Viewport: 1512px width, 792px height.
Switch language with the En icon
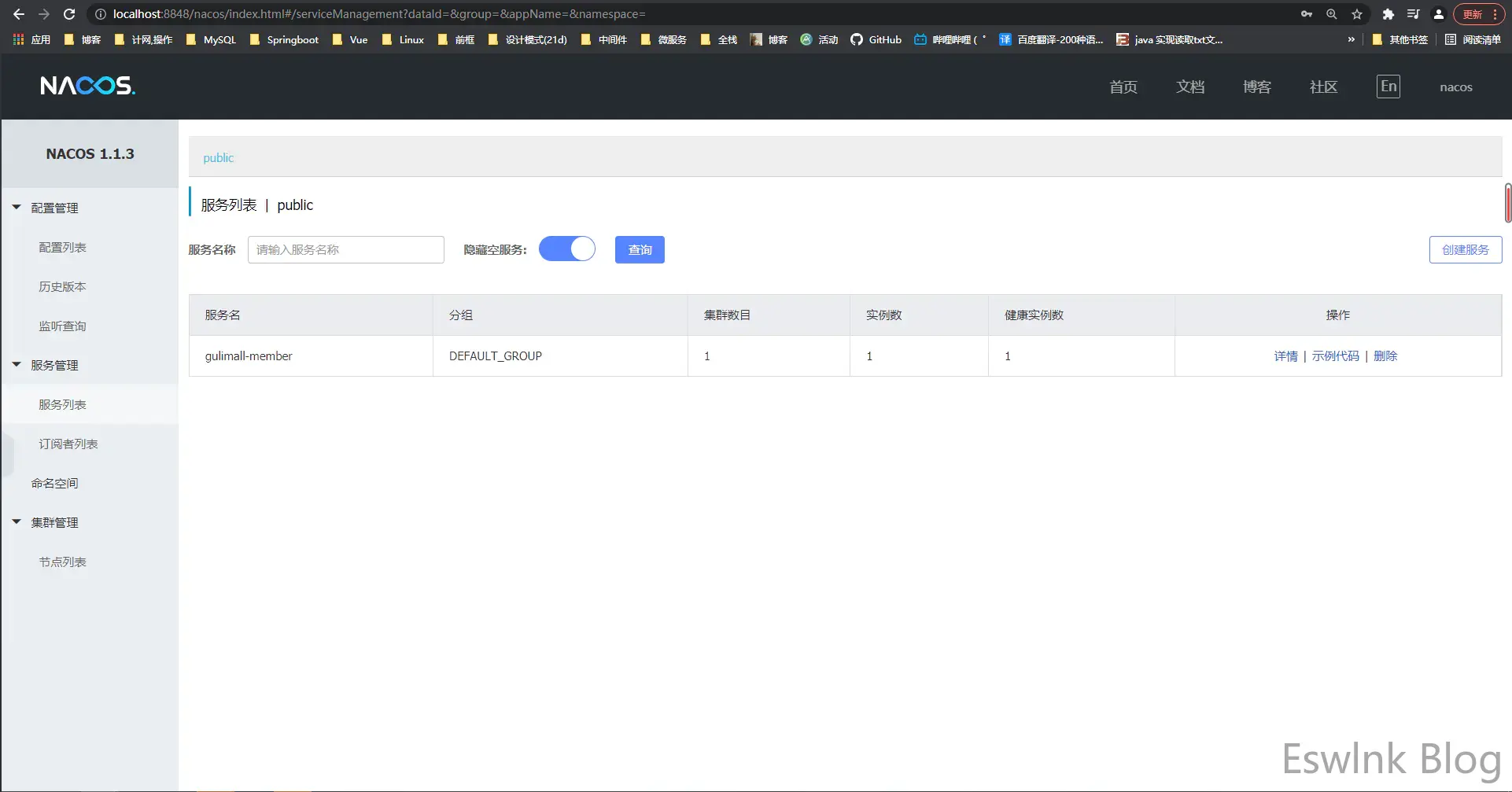[x=1388, y=87]
